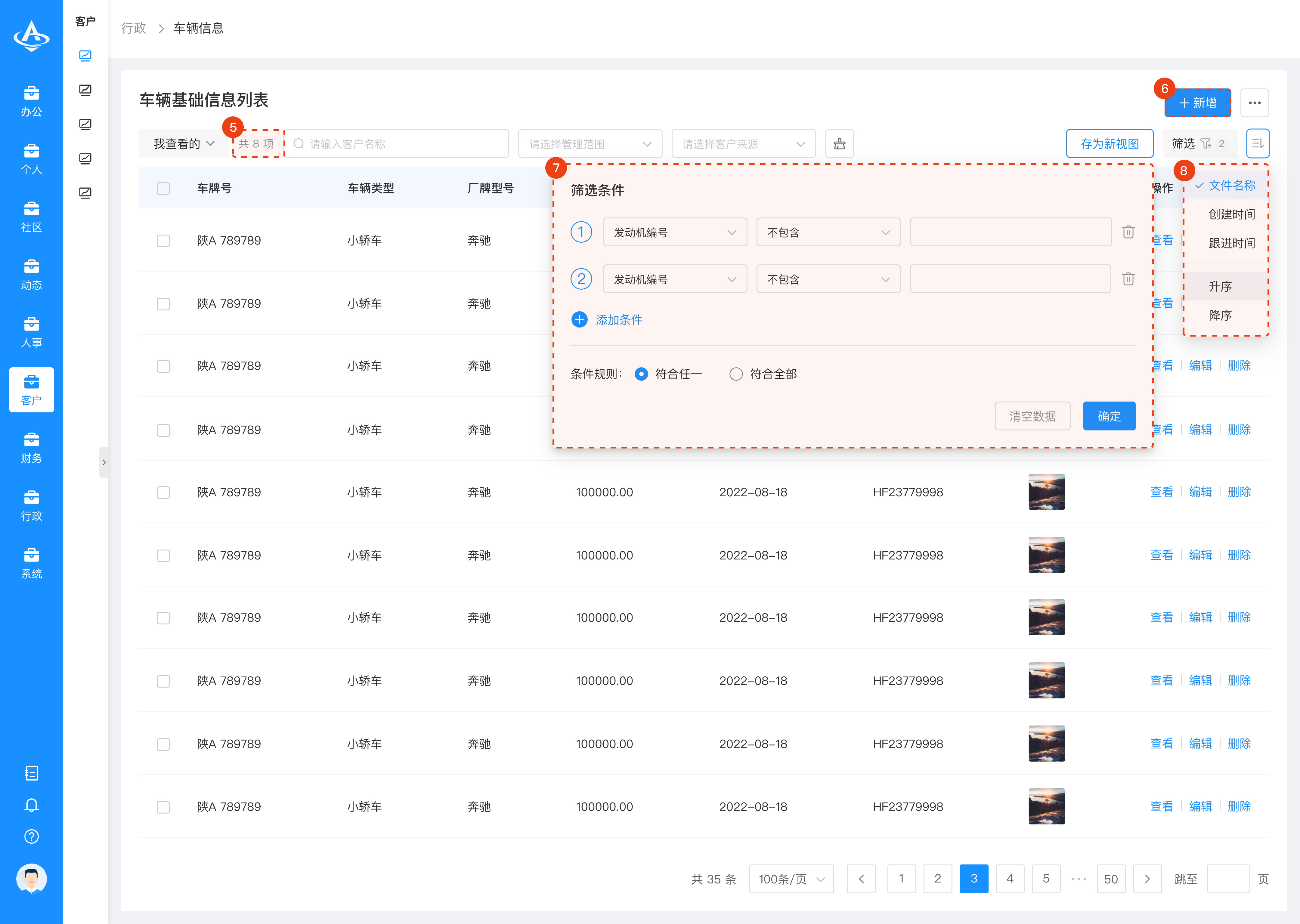
Task: Open the 请选择管理范围 dropdown
Action: coord(590,143)
